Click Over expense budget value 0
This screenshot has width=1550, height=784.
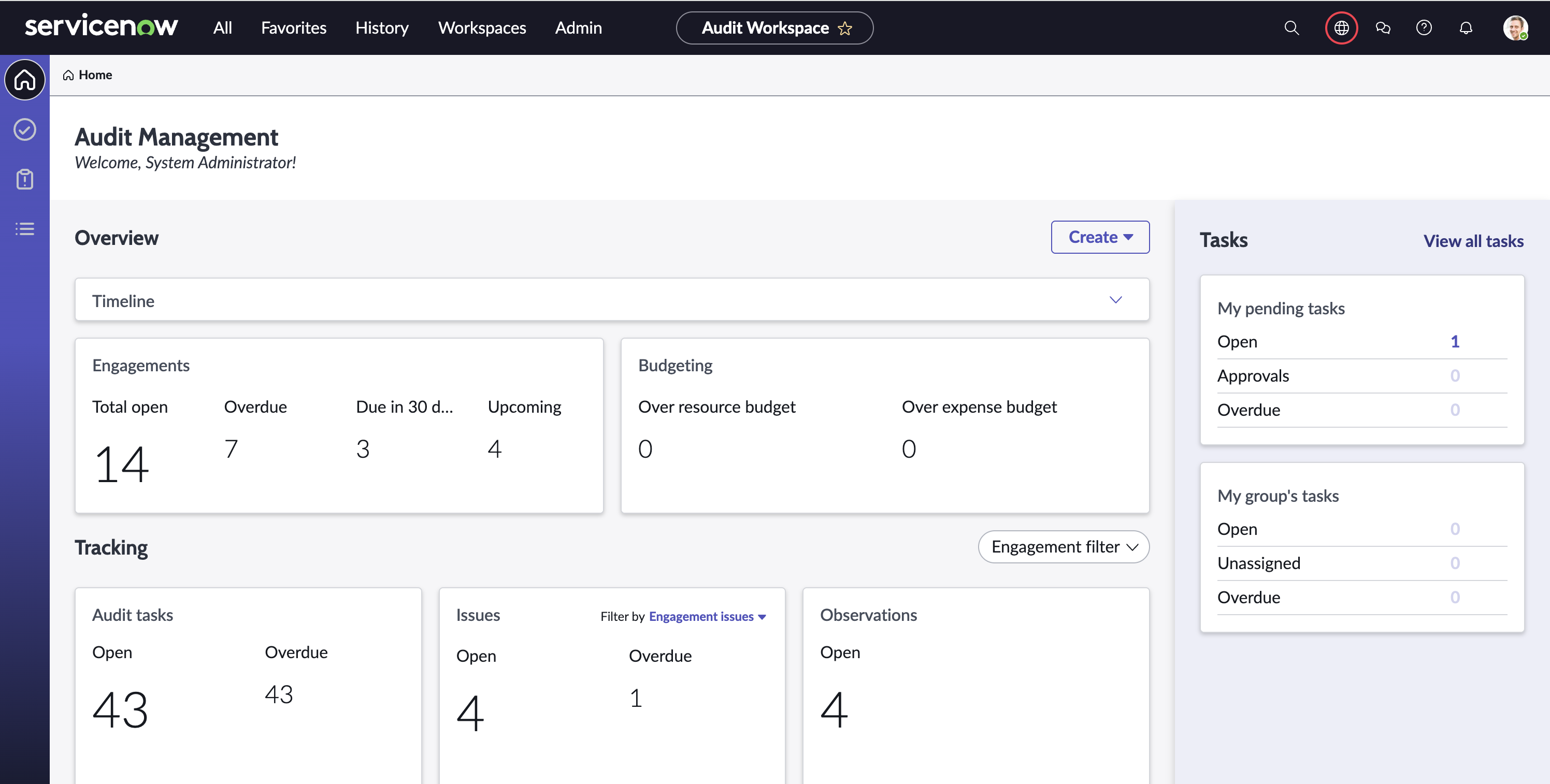pos(909,449)
